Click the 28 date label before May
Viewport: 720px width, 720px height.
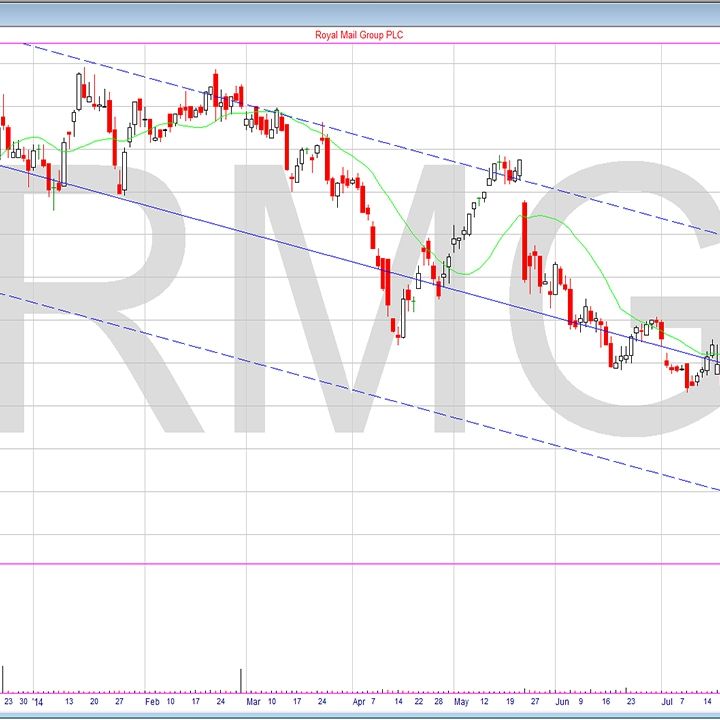coord(439,701)
